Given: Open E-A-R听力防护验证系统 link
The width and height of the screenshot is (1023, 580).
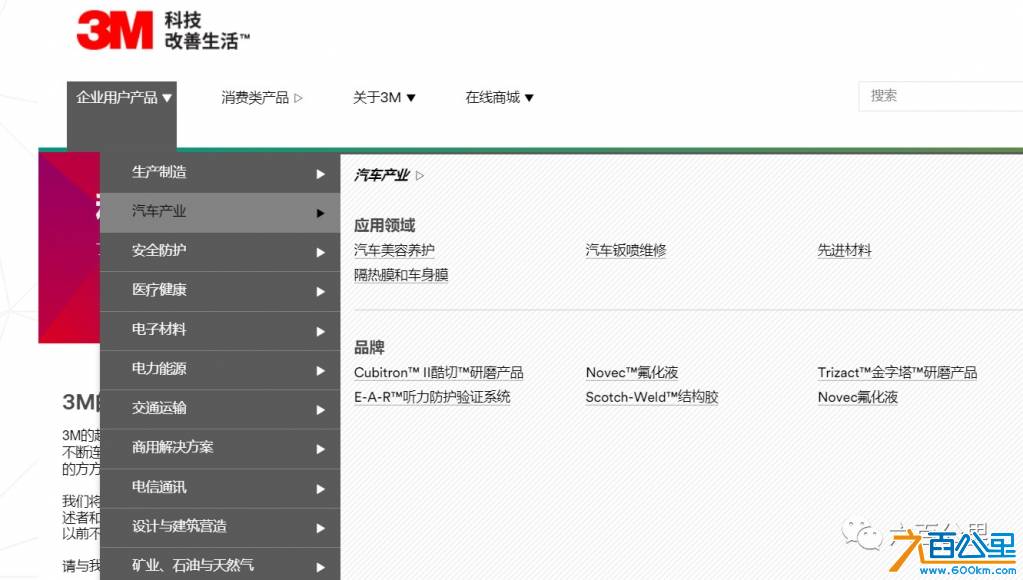Looking at the screenshot, I should click(x=432, y=397).
